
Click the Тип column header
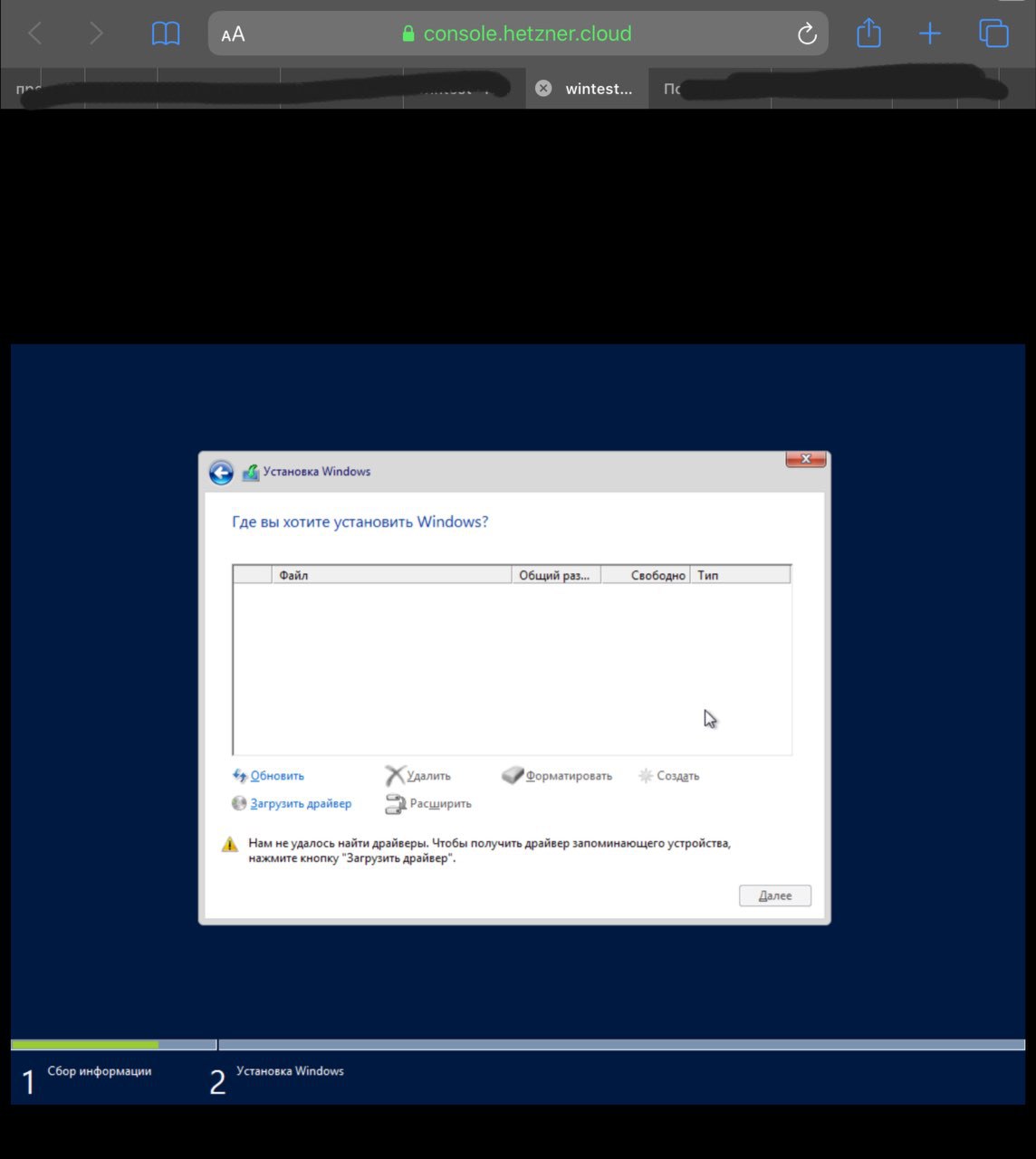pyautogui.click(x=741, y=575)
